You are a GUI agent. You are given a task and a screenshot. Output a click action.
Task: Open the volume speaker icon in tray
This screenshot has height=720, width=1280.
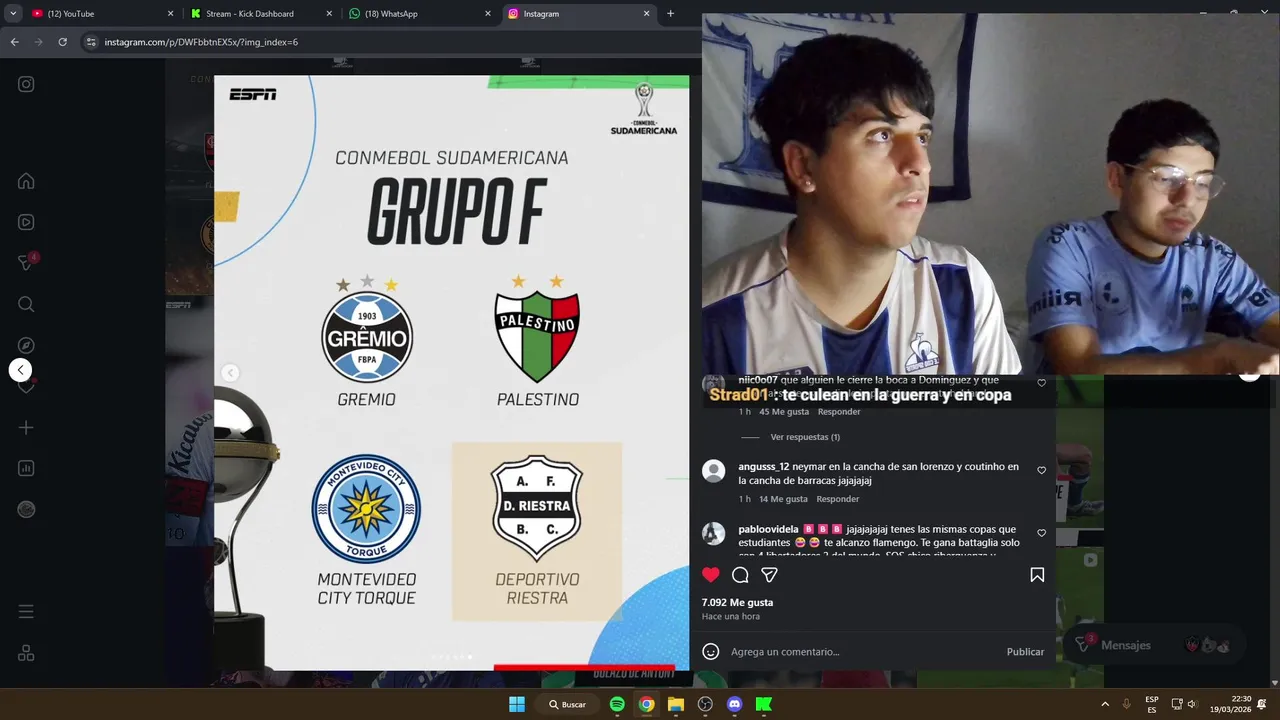pos(1192,704)
